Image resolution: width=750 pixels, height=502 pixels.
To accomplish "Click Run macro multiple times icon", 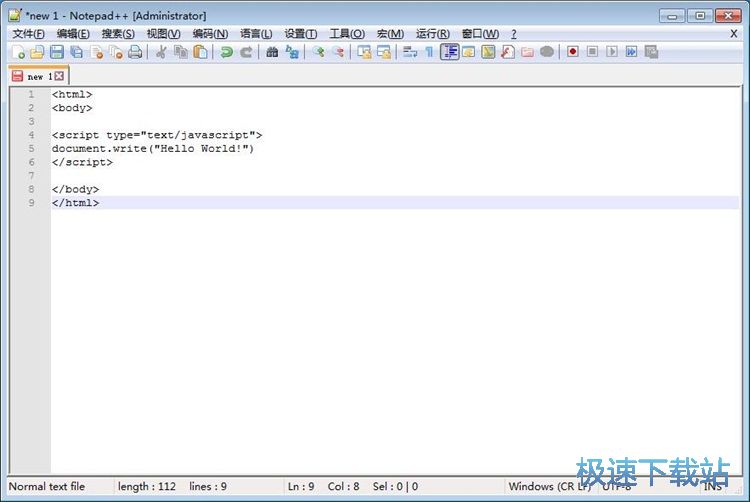I will tap(631, 52).
